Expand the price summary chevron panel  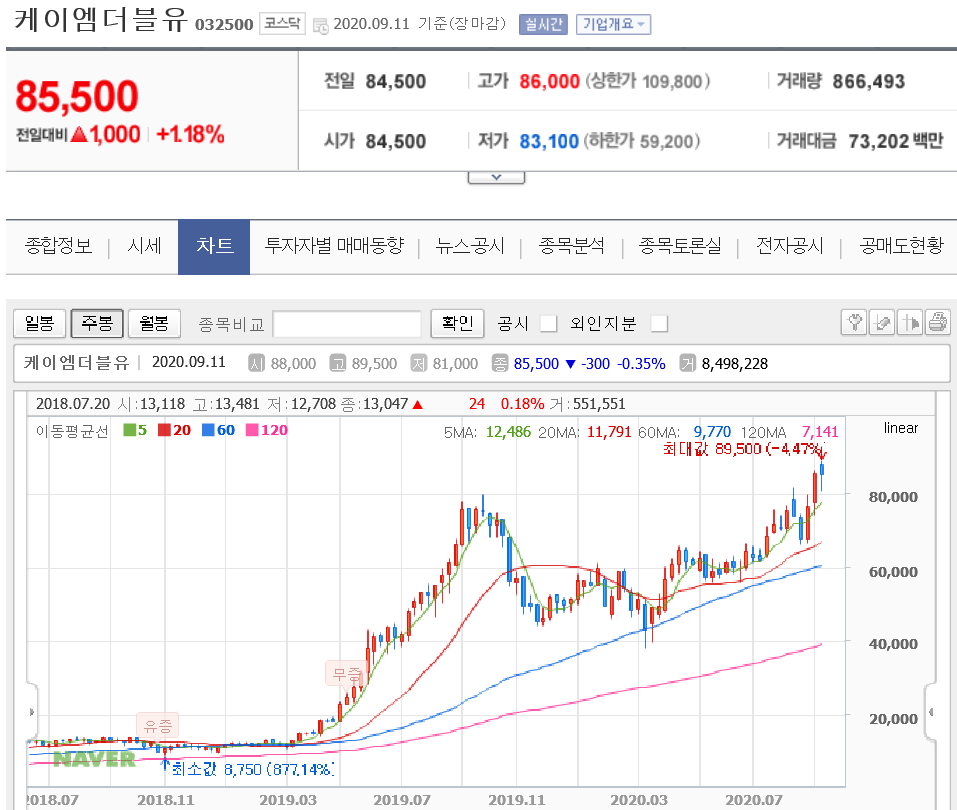point(496,177)
